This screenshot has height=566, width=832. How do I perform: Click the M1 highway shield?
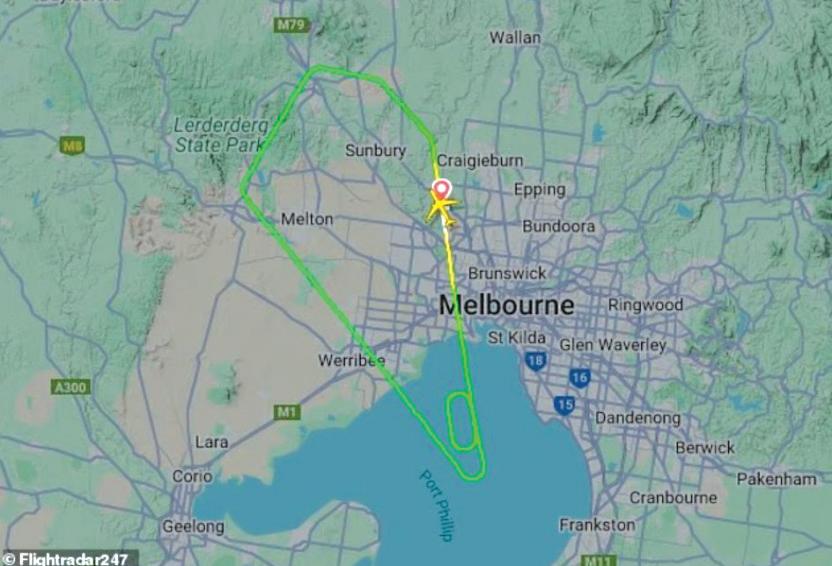click(x=287, y=412)
